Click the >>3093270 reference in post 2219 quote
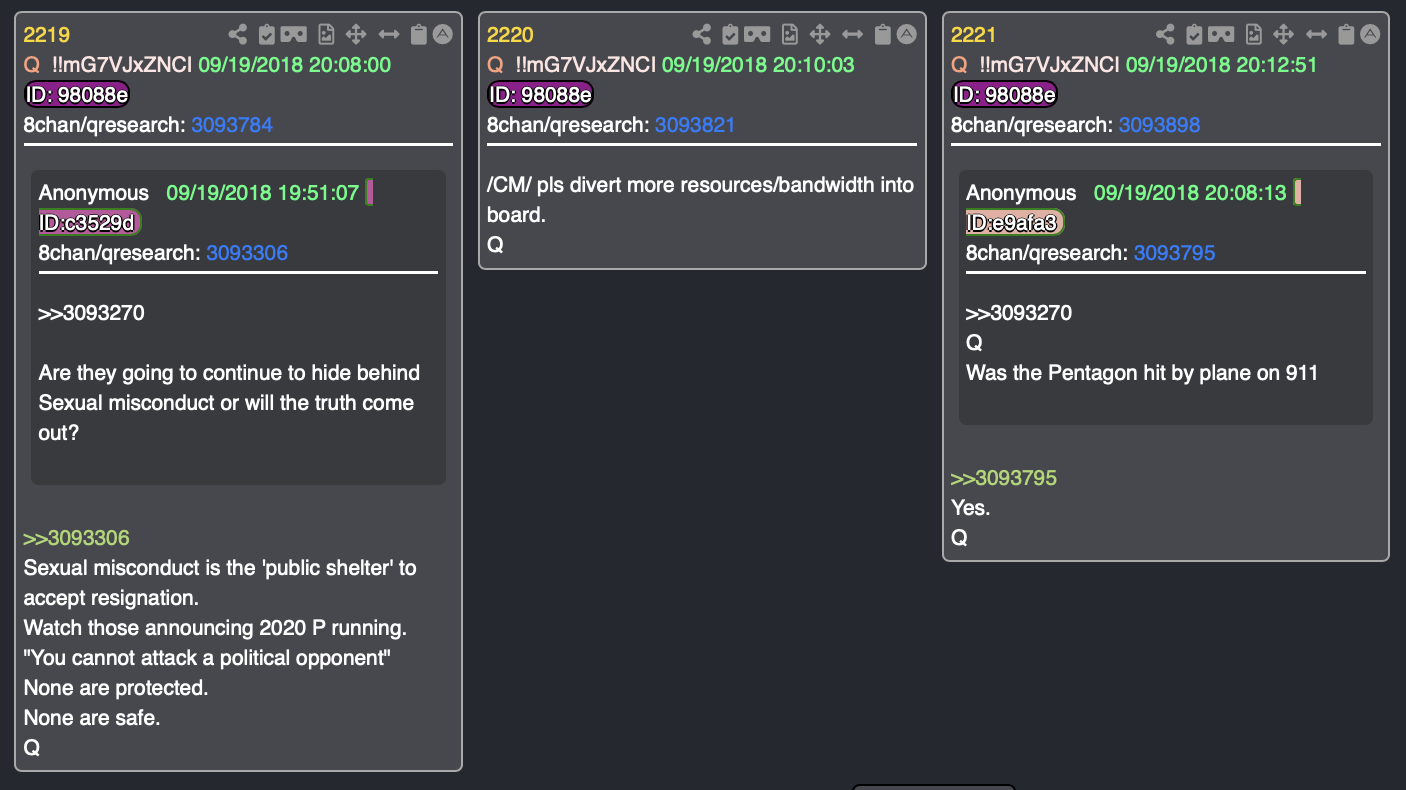The image size is (1406, 790). [x=91, y=313]
